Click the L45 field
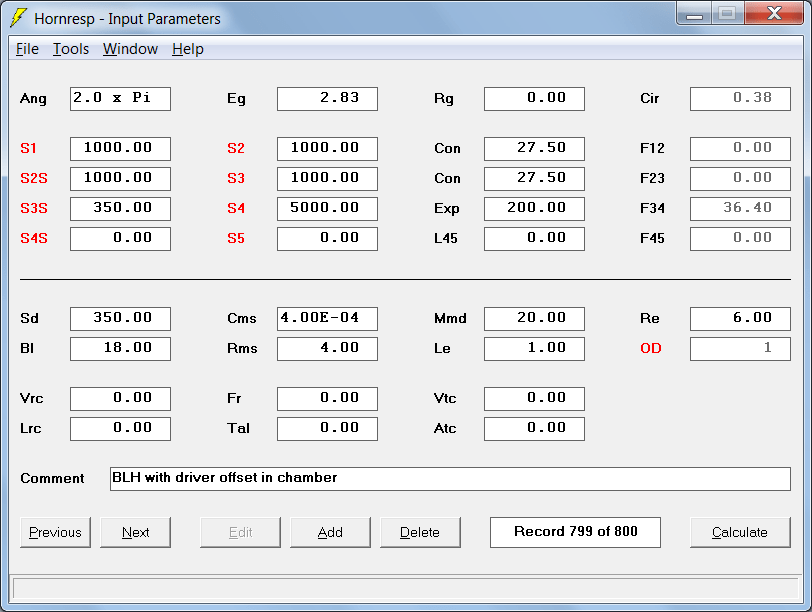Viewport: 812px width, 612px height. pos(534,239)
